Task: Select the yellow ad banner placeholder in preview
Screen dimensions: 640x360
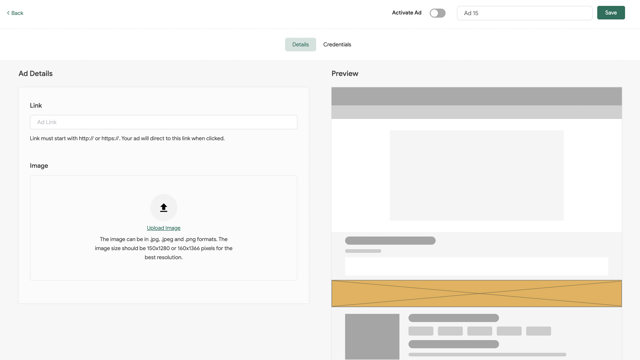Action: point(476,293)
